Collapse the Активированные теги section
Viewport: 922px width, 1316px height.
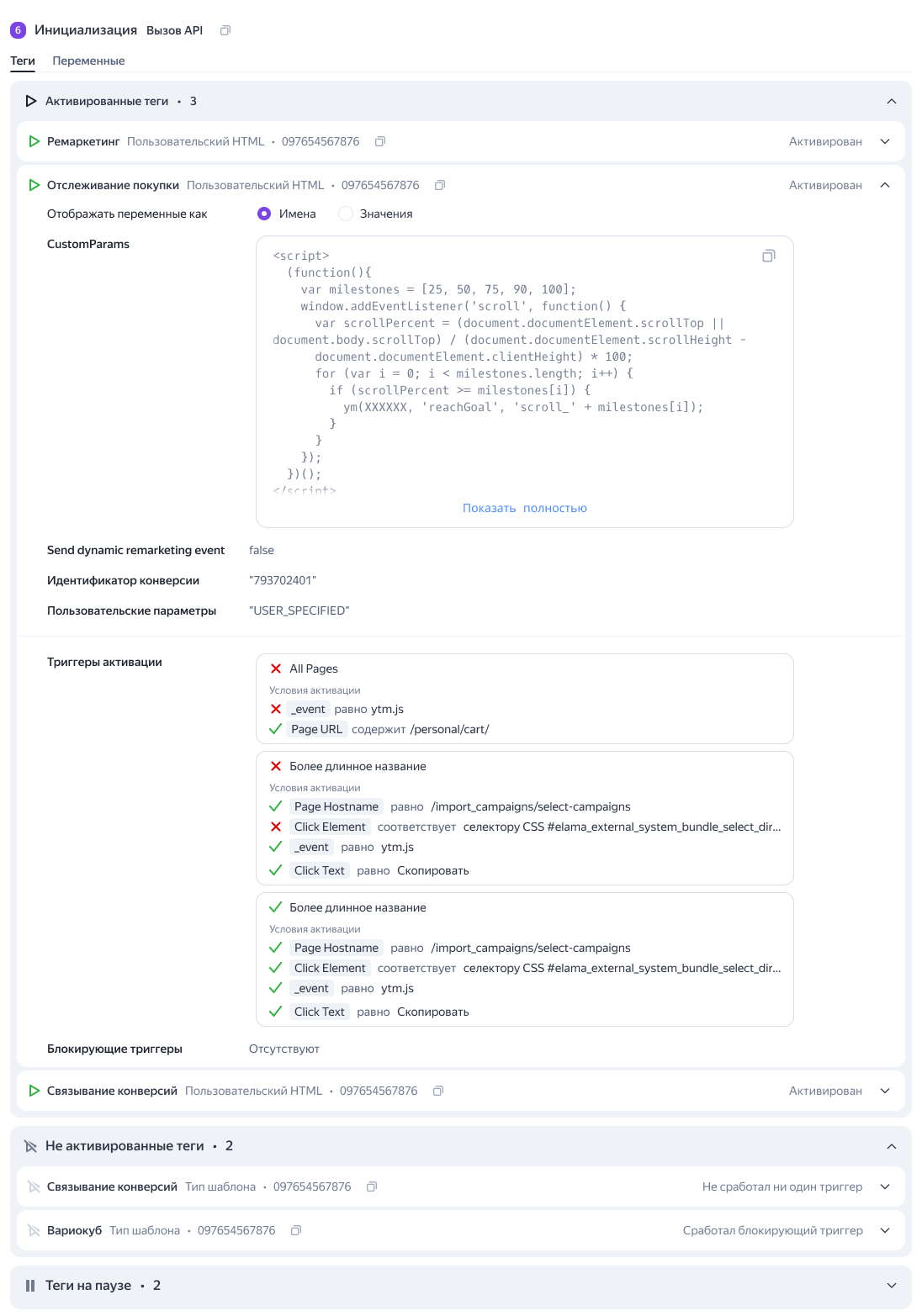click(x=892, y=101)
